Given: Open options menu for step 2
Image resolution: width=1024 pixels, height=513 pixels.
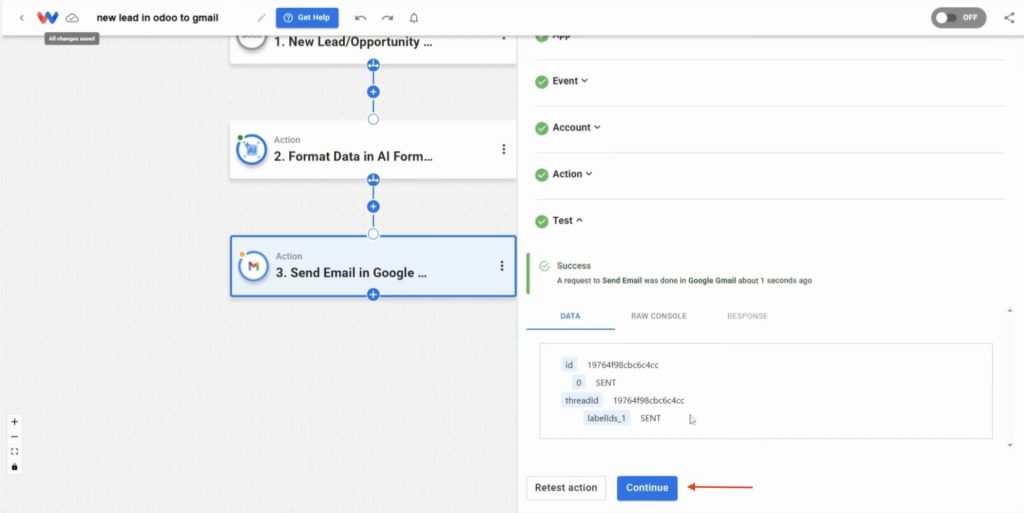Looking at the screenshot, I should pyautogui.click(x=503, y=149).
